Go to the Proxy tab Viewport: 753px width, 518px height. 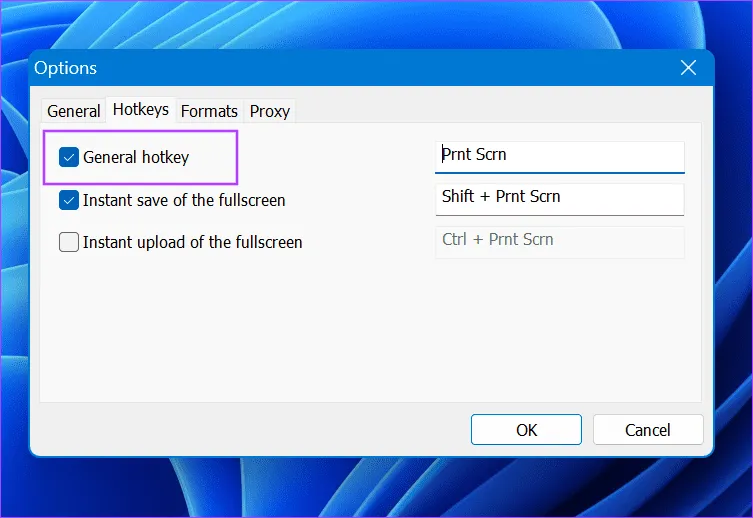coord(269,111)
